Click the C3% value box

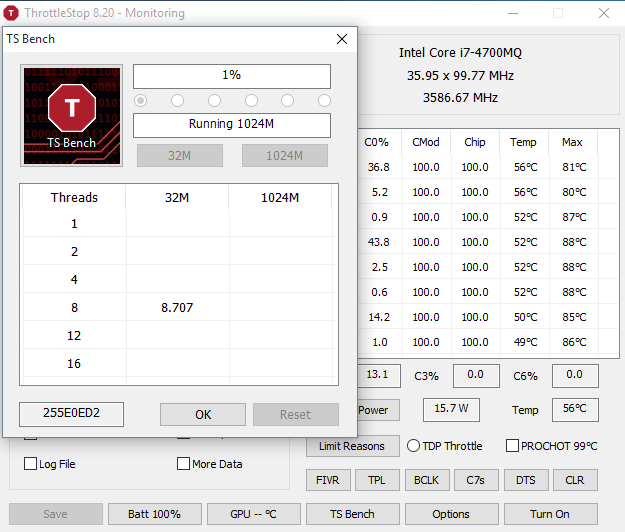pyautogui.click(x=476, y=375)
